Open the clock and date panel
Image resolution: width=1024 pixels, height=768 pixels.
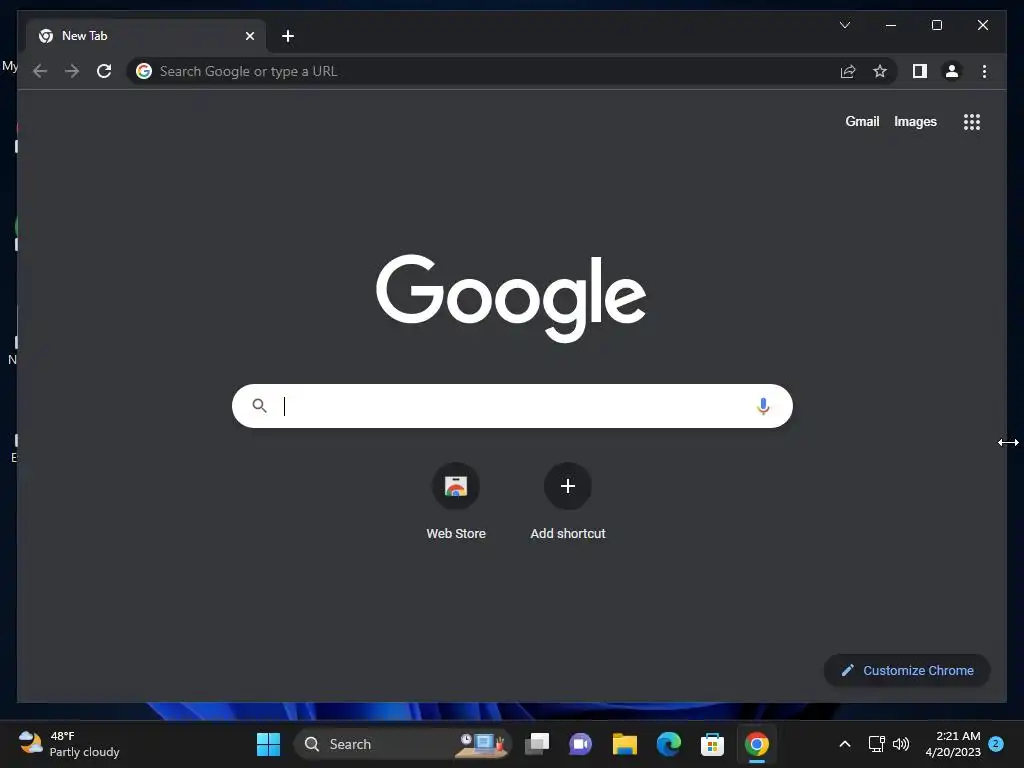click(953, 744)
